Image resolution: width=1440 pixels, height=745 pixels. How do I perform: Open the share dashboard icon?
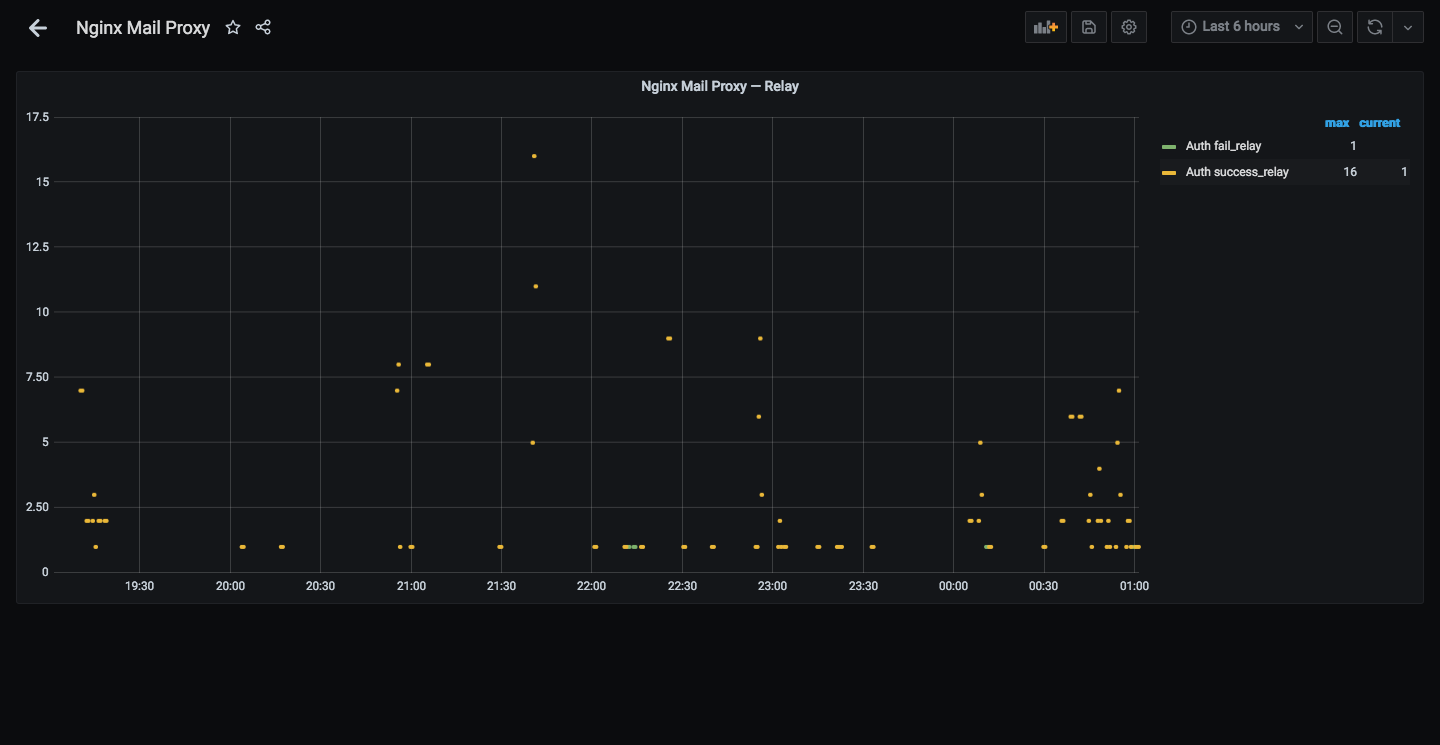pos(263,28)
